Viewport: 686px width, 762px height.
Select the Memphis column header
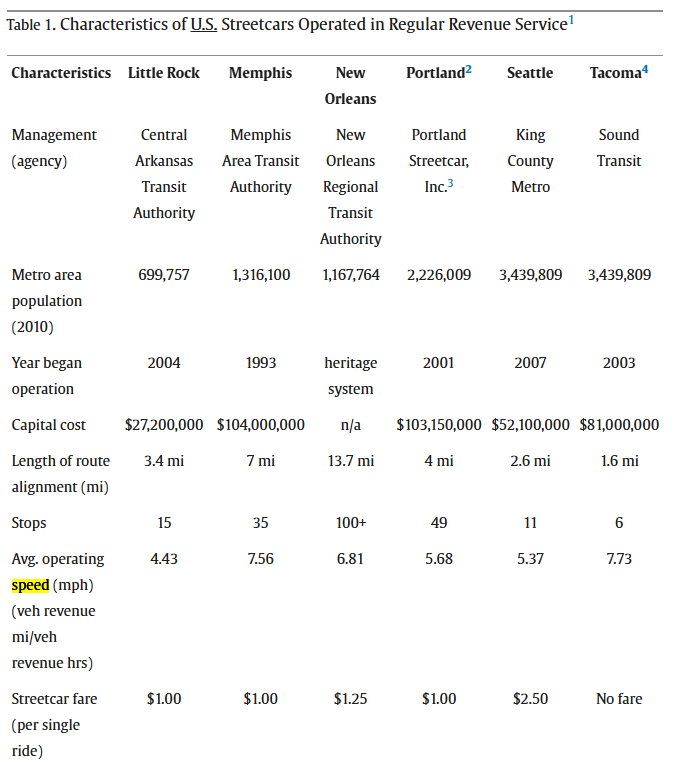(260, 73)
